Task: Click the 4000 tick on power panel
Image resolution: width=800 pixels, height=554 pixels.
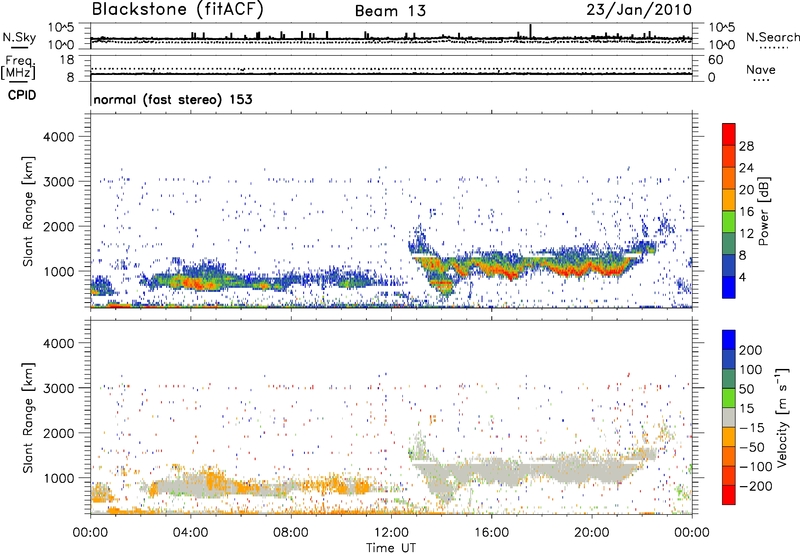Action: 58,137
